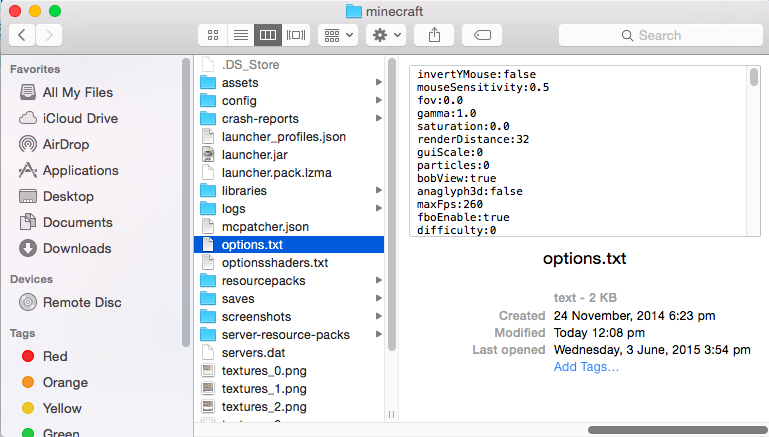Switch to icon view mode
This screenshot has height=437, width=769.
click(x=212, y=35)
